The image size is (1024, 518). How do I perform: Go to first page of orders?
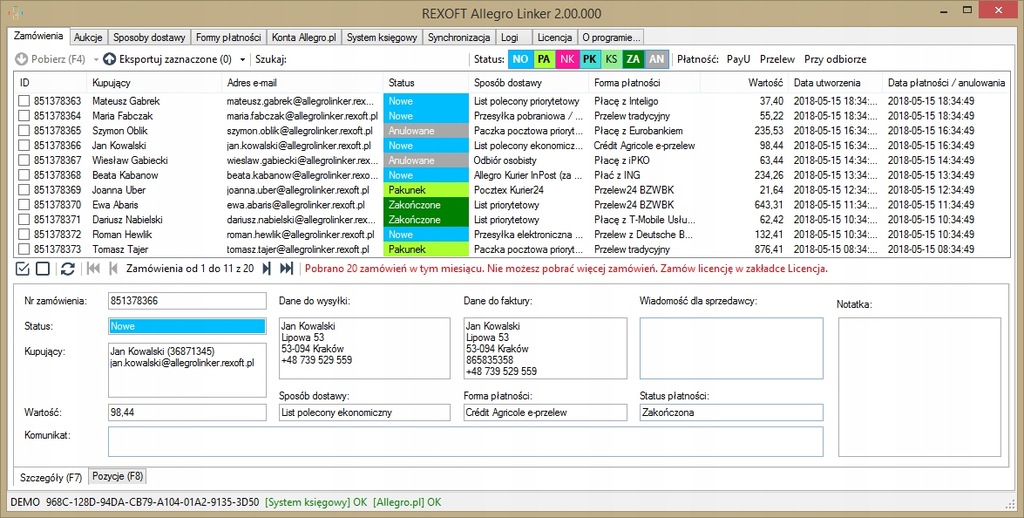tap(93, 268)
